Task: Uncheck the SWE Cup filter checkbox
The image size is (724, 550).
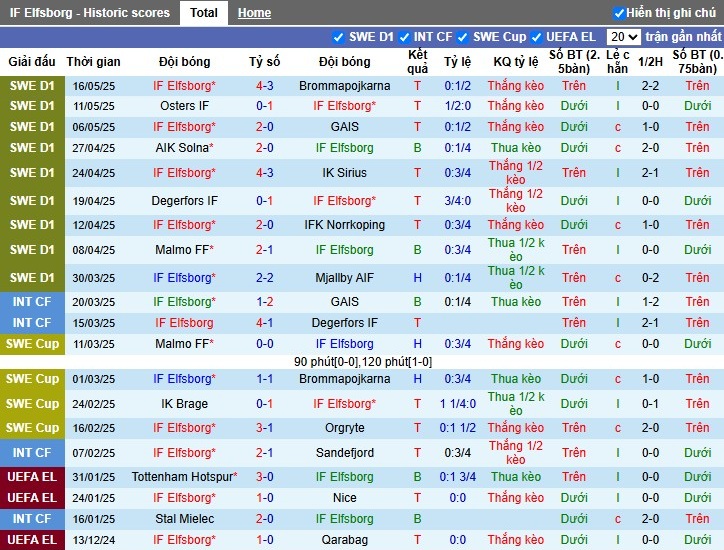Action: 462,37
